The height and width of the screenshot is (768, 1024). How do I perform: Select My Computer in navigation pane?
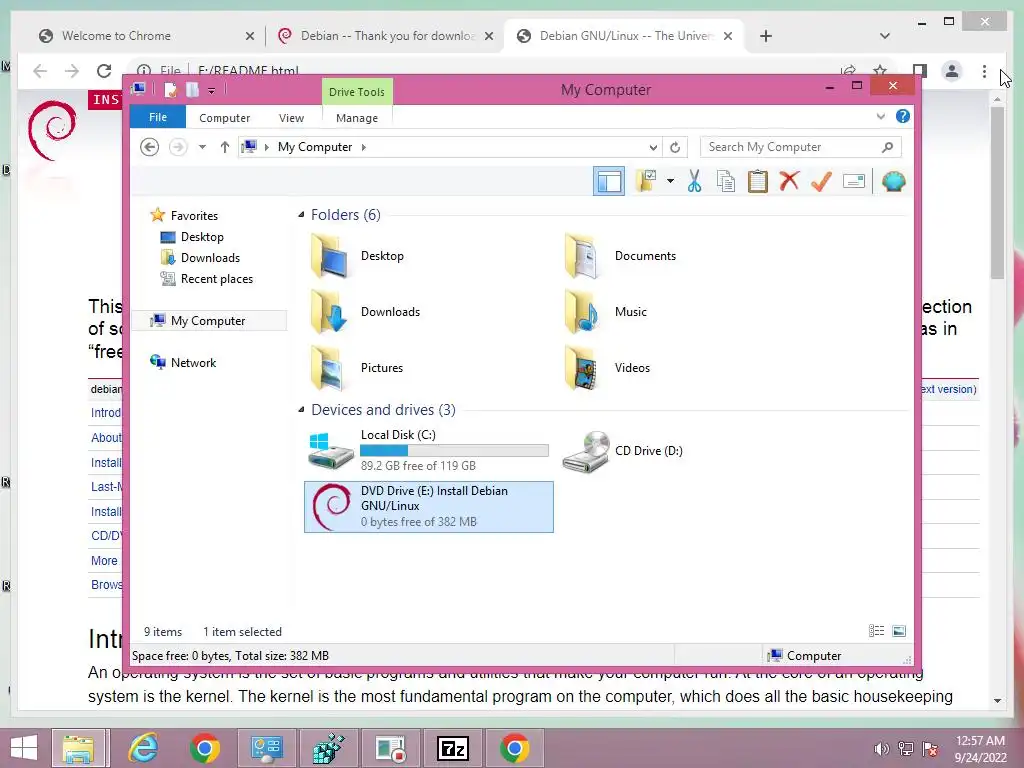[x=209, y=321]
